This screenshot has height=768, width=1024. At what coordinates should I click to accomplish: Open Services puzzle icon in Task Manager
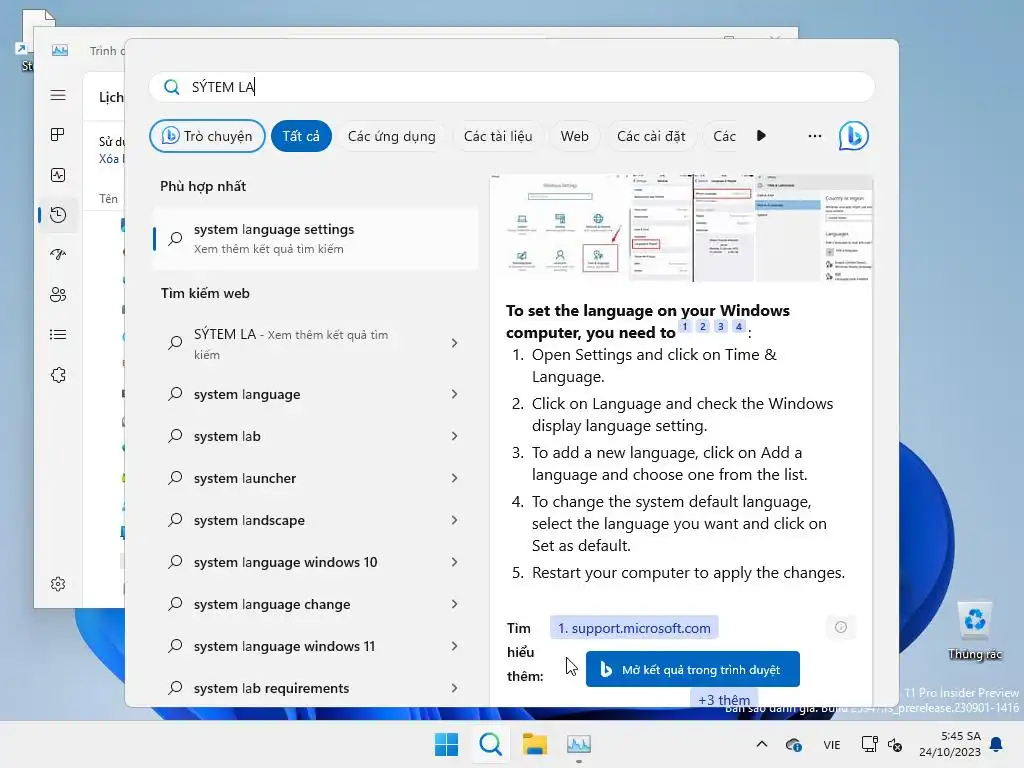click(58, 375)
